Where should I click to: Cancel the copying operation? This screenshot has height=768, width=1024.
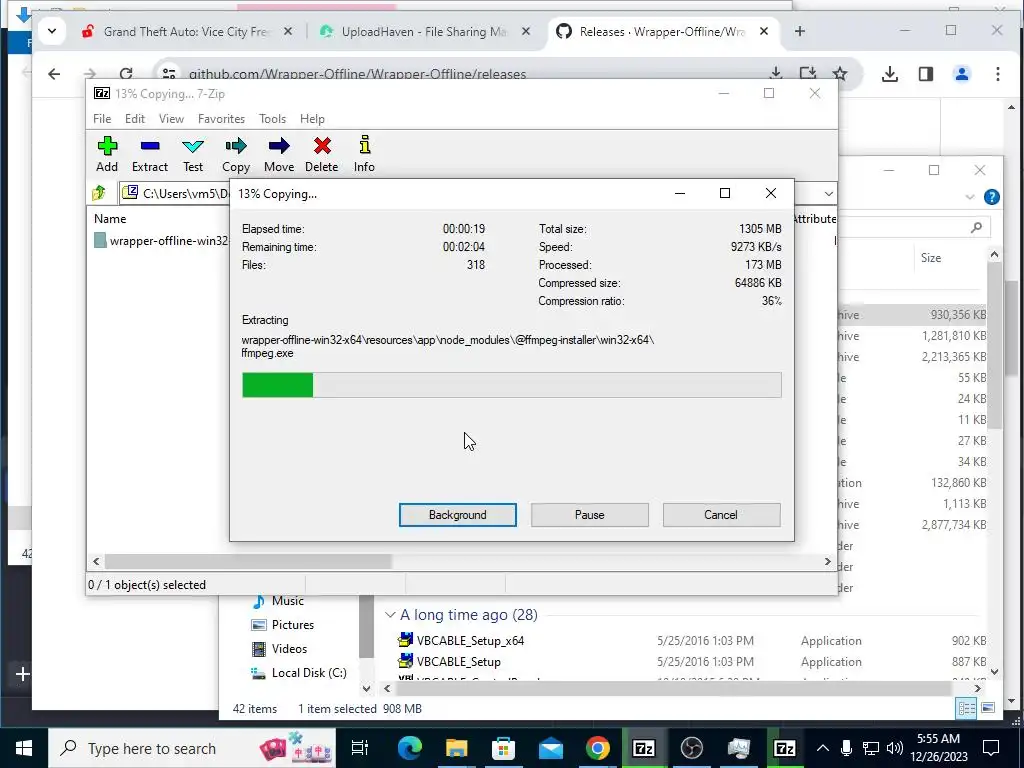(x=721, y=515)
